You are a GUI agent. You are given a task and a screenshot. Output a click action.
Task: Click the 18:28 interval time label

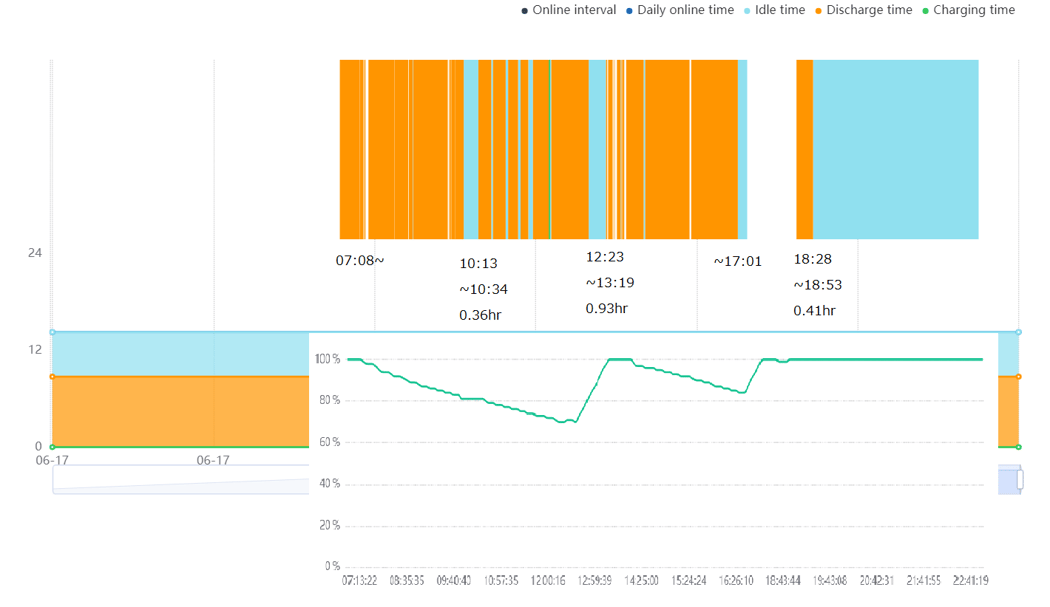point(812,259)
